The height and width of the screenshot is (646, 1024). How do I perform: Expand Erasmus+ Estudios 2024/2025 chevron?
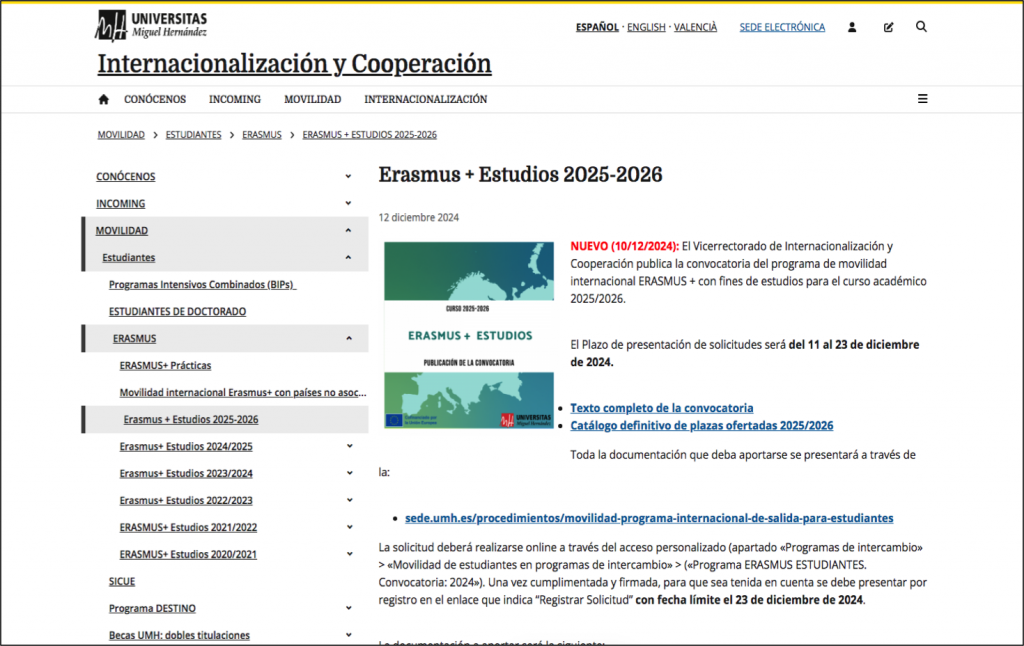coord(349,446)
